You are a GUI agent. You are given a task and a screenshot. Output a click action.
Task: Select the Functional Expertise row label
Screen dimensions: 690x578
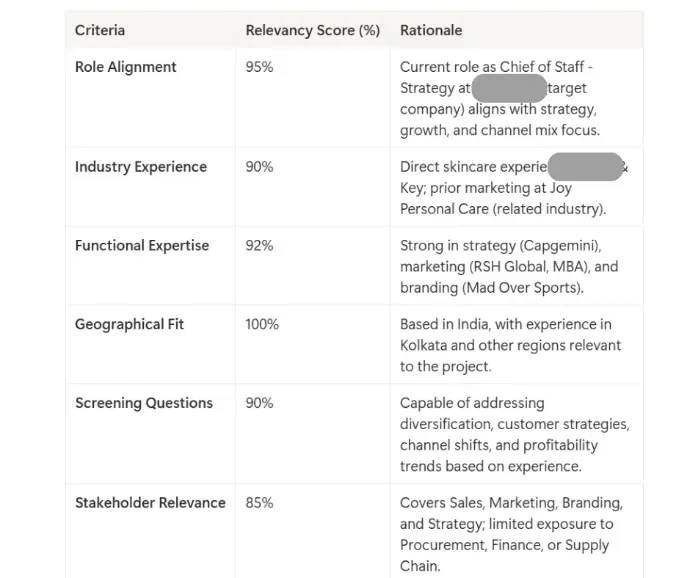[142, 245]
